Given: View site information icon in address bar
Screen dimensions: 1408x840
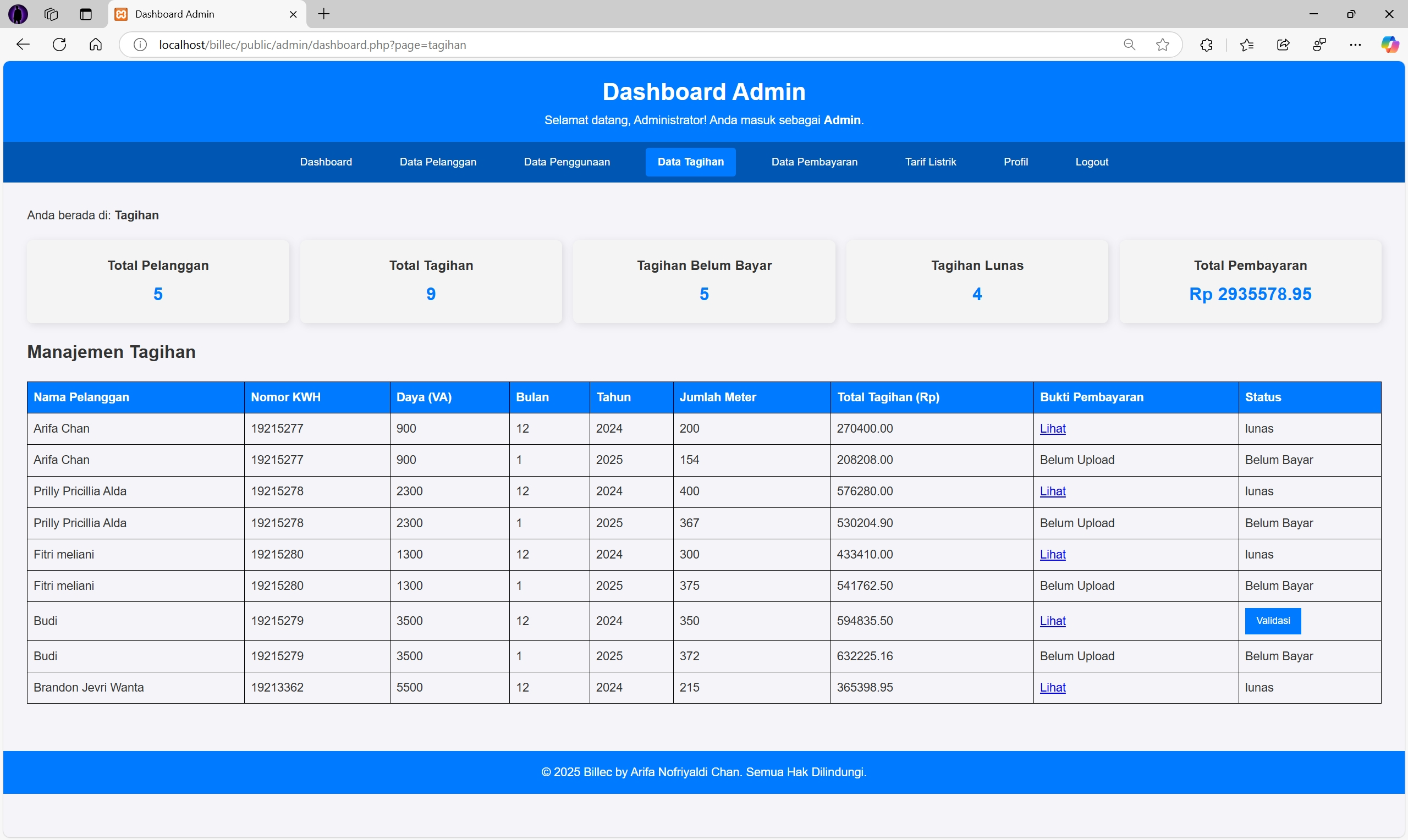Looking at the screenshot, I should pyautogui.click(x=140, y=45).
